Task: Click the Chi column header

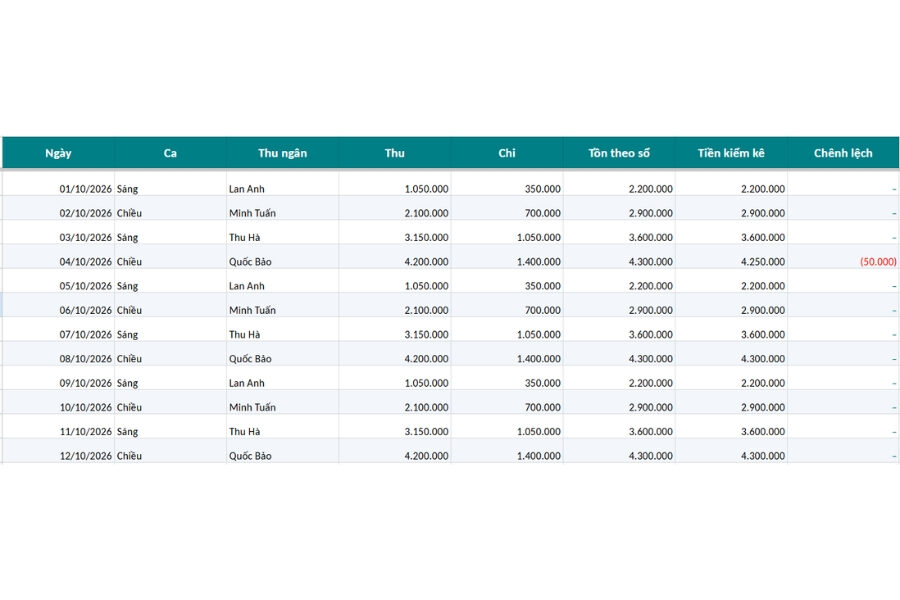Action: [507, 153]
